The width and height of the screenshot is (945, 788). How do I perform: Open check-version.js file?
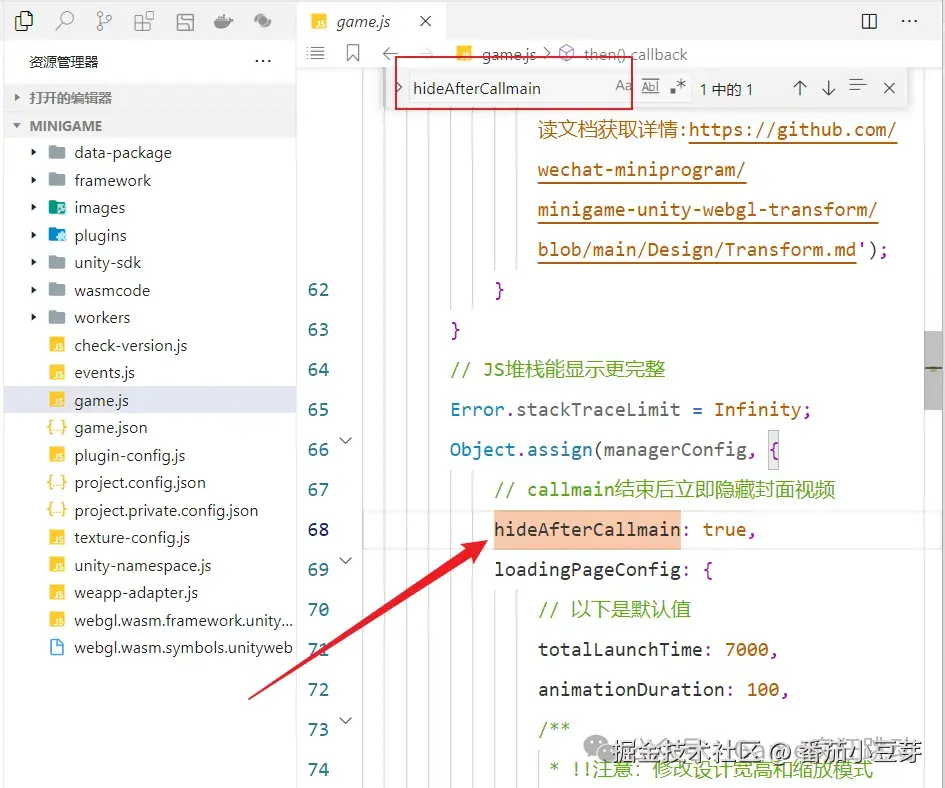click(x=130, y=345)
